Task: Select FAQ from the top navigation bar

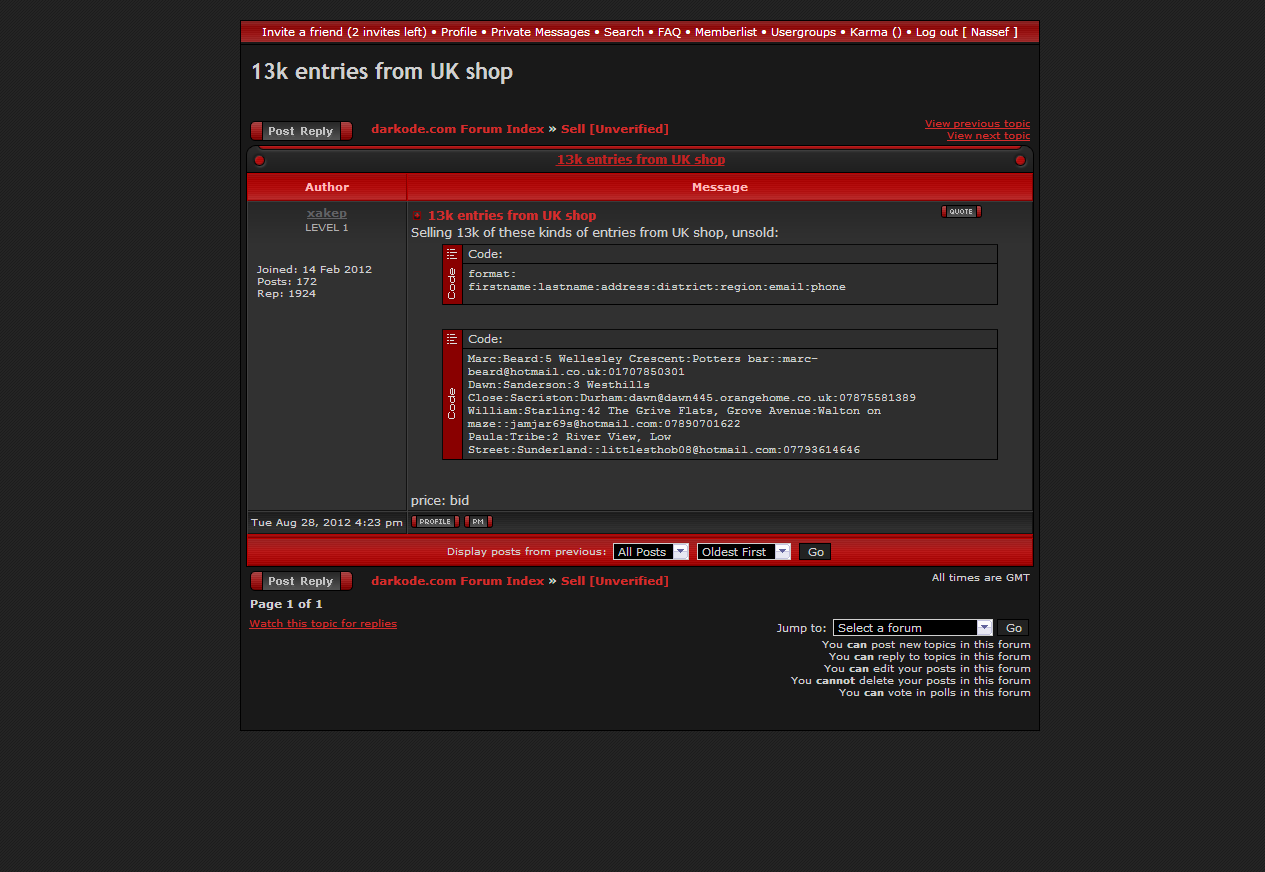Action: [x=669, y=32]
